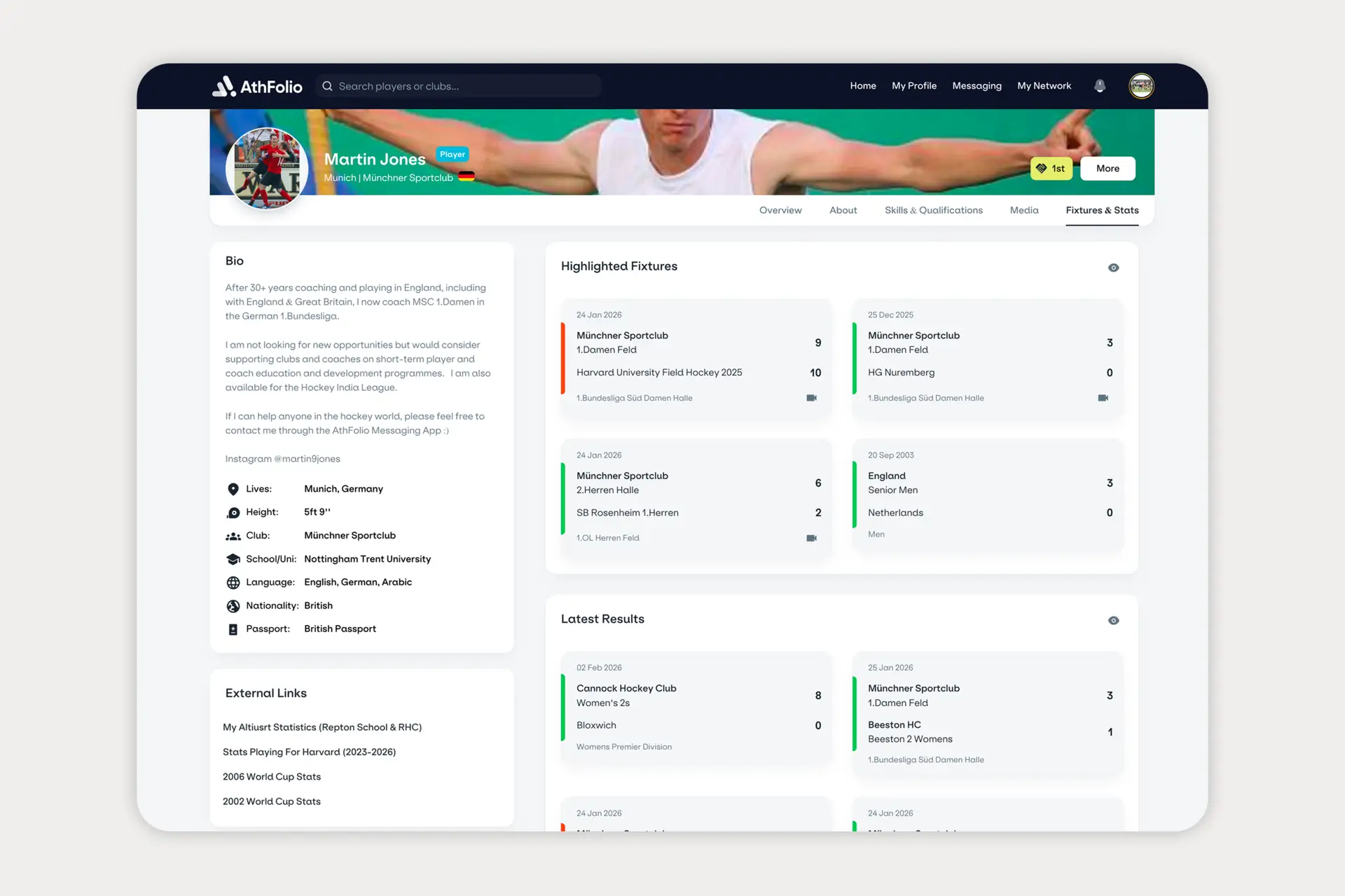Click Martin Jones profile picture

point(267,169)
